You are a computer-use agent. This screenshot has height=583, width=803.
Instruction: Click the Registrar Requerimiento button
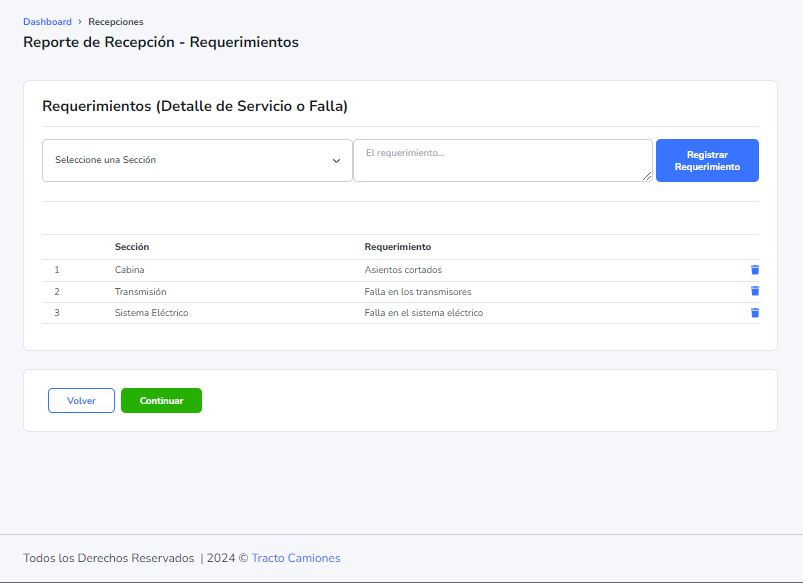coord(707,160)
